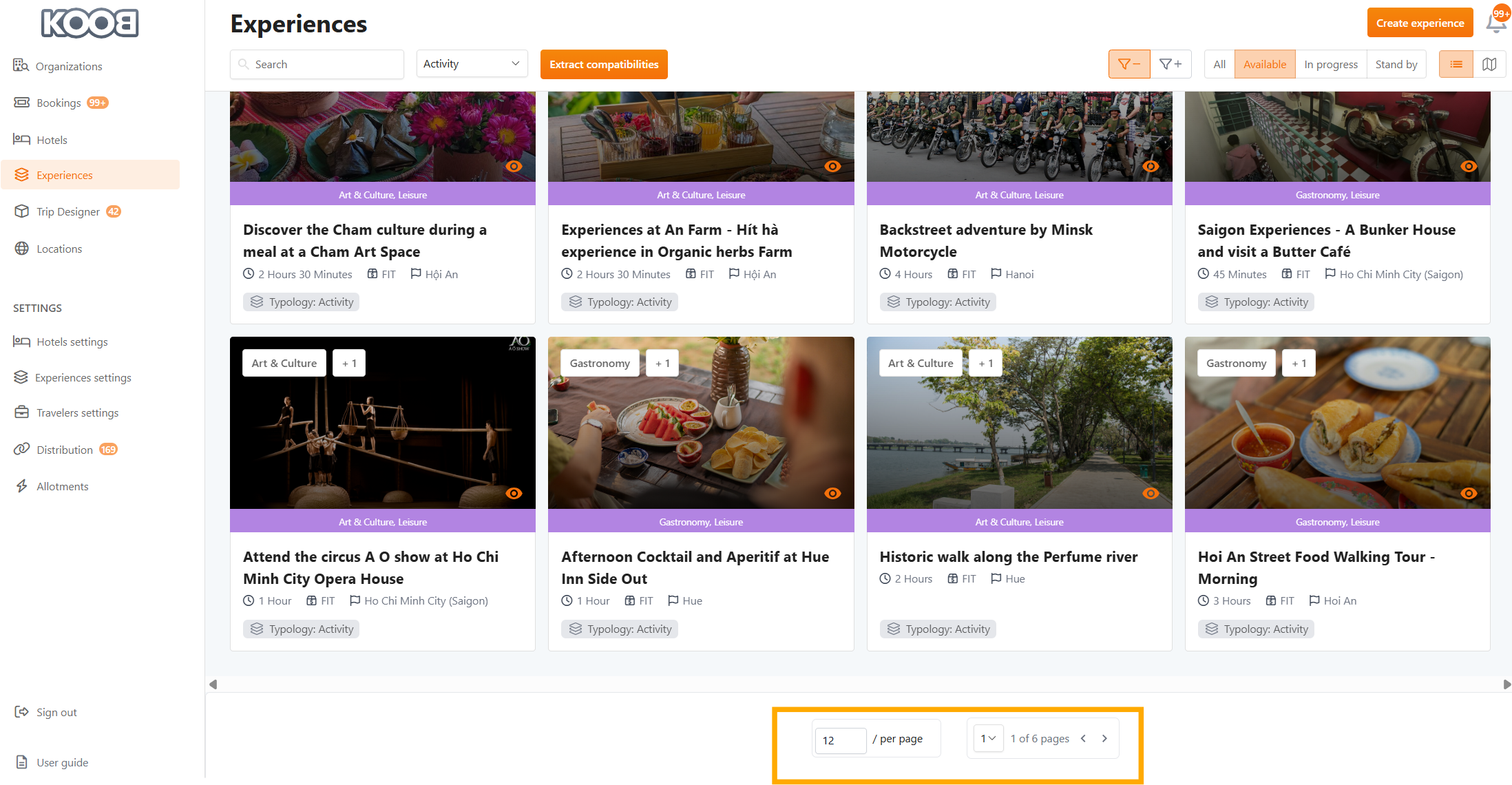Click the add filter funnel icon
Image resolution: width=1512 pixels, height=785 pixels.
(1170, 64)
